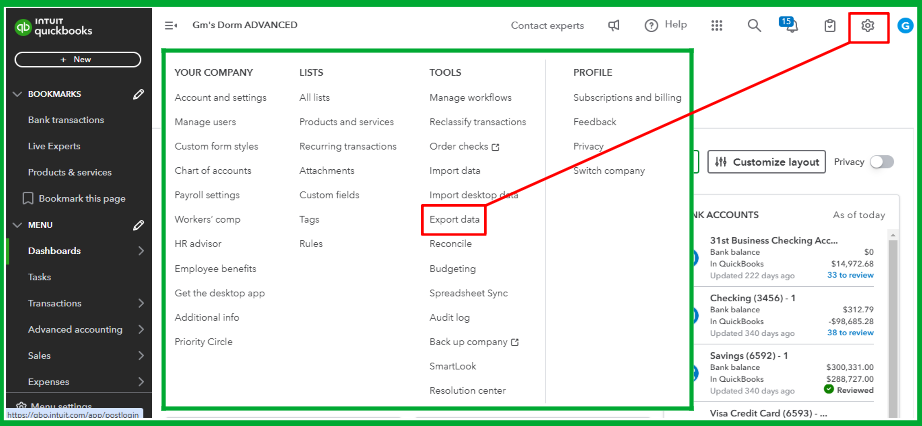Collapse the MENU section chevron
This screenshot has width=922, height=426.
(x=17, y=225)
